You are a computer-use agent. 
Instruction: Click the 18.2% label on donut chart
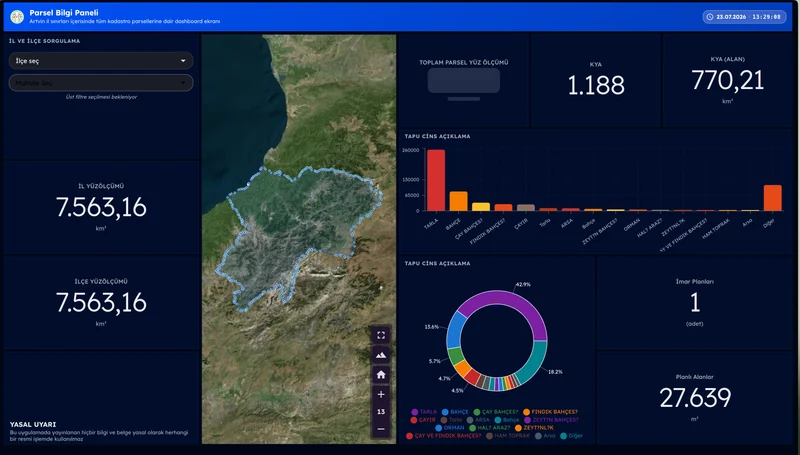[555, 372]
